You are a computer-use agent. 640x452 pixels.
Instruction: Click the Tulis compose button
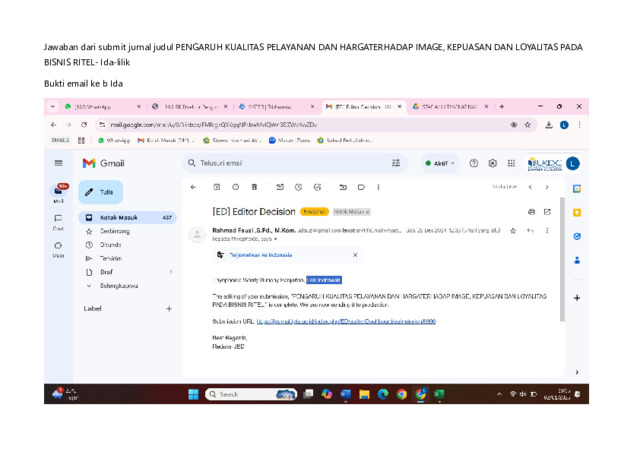(x=99, y=192)
